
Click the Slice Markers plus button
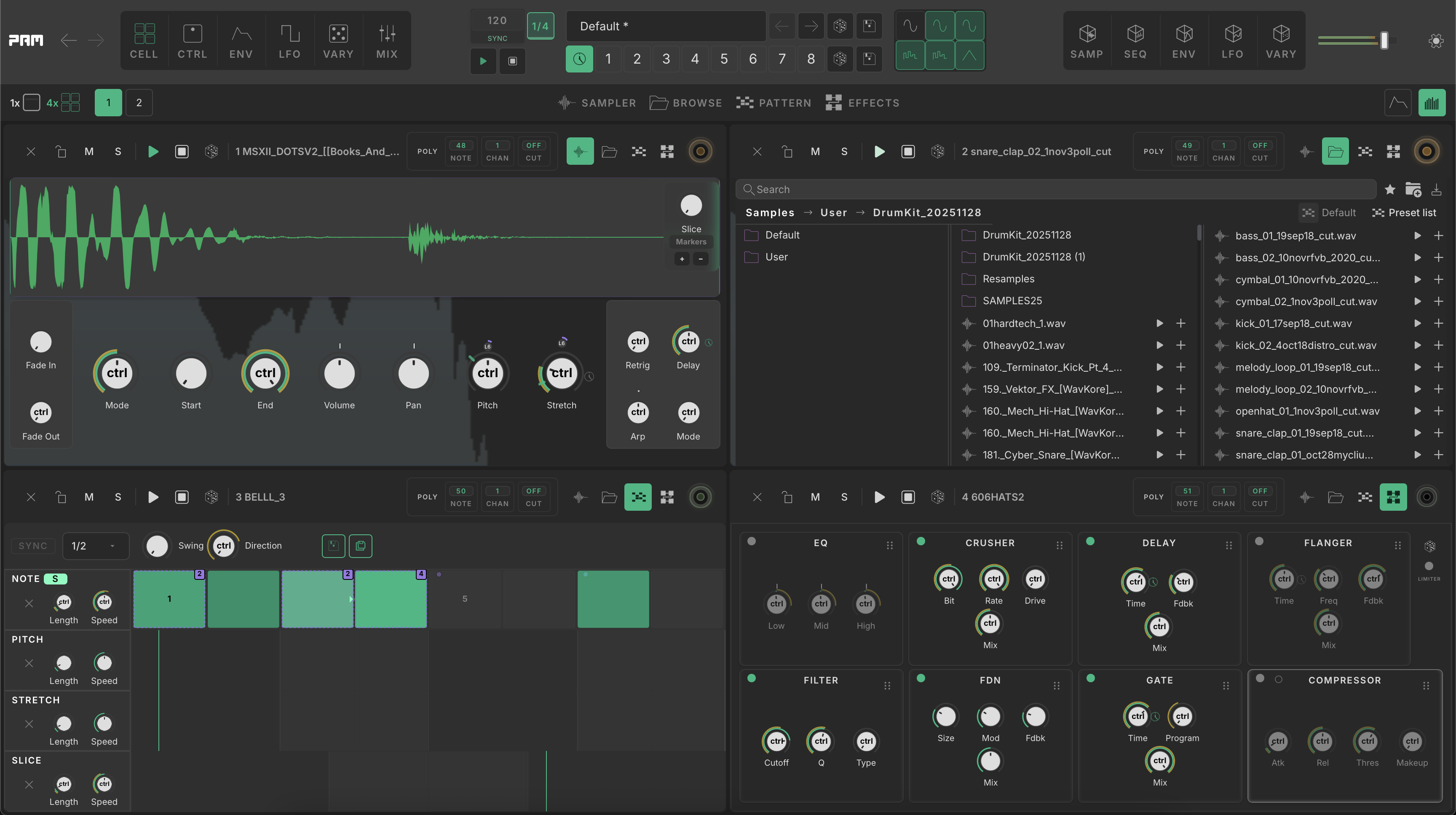tap(682, 259)
